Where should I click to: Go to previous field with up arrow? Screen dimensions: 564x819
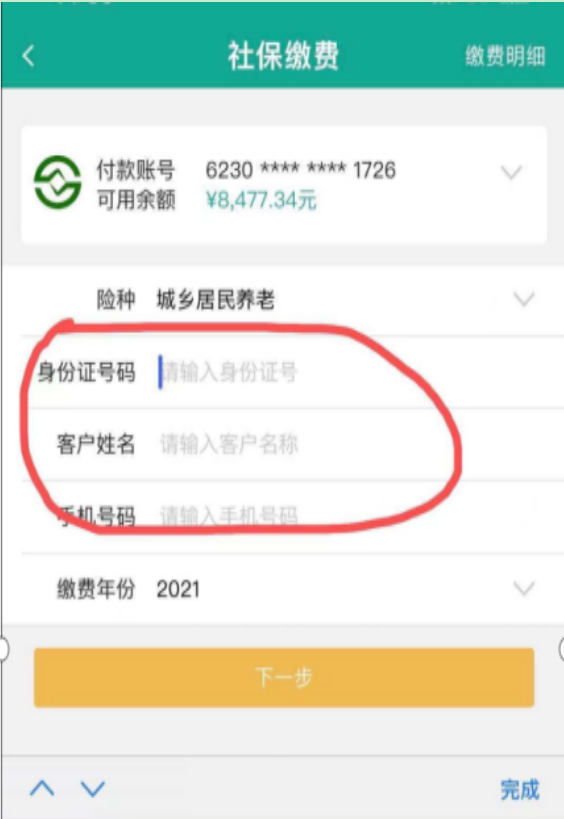[x=42, y=788]
